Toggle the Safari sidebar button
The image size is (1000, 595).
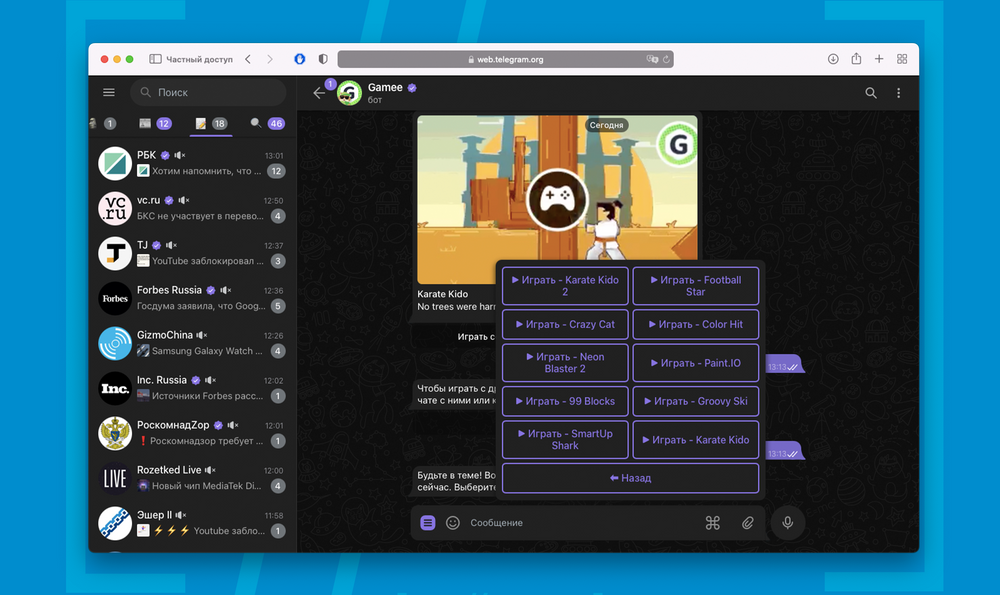(x=155, y=59)
